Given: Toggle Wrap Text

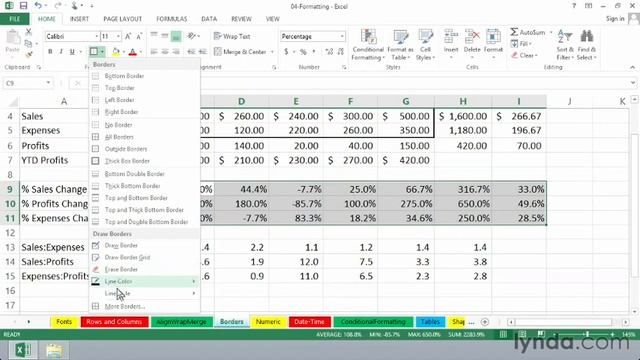Looking at the screenshot, I should 232,36.
